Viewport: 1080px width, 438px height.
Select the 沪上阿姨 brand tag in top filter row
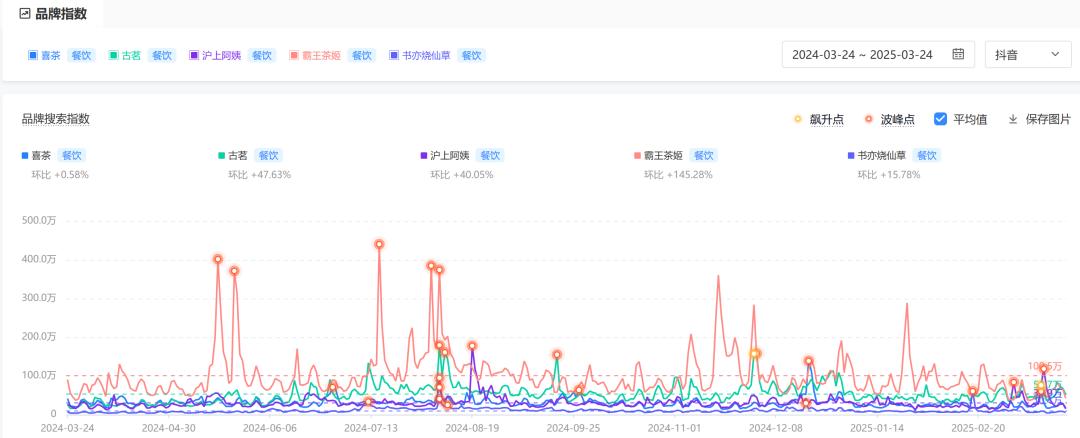221,56
